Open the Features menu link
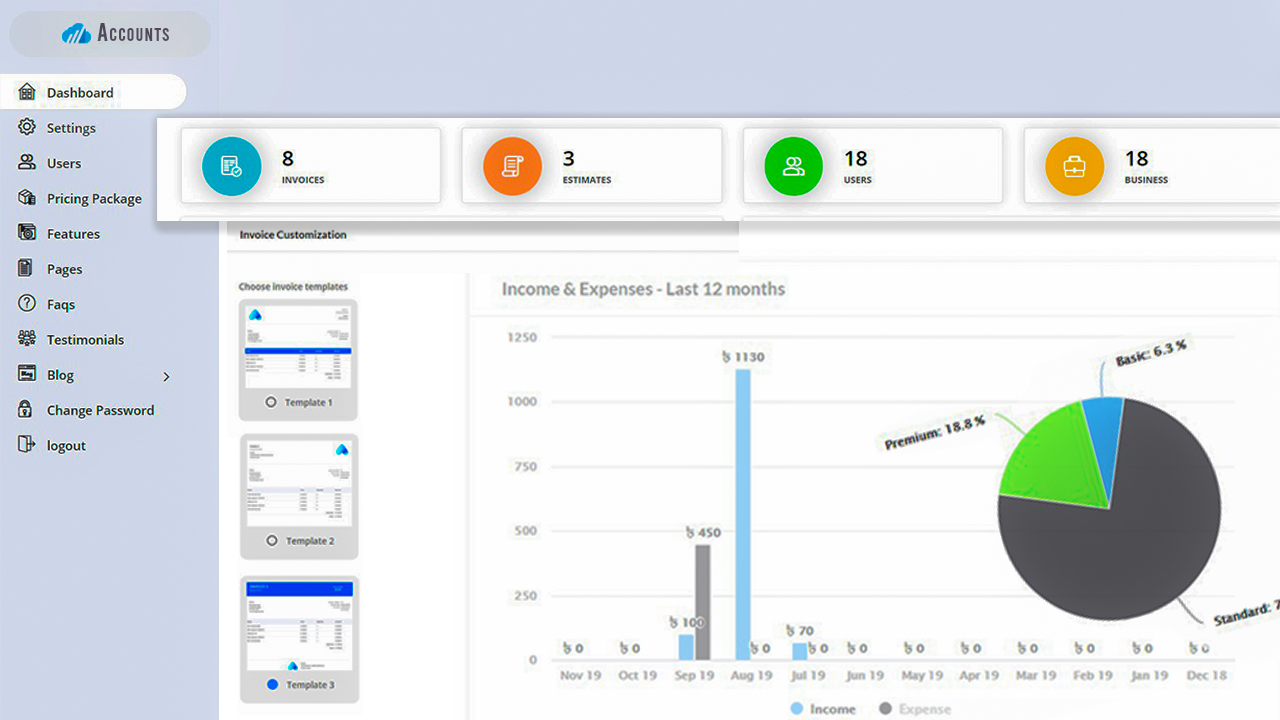Image resolution: width=1280 pixels, height=720 pixels. pyautogui.click(x=73, y=234)
